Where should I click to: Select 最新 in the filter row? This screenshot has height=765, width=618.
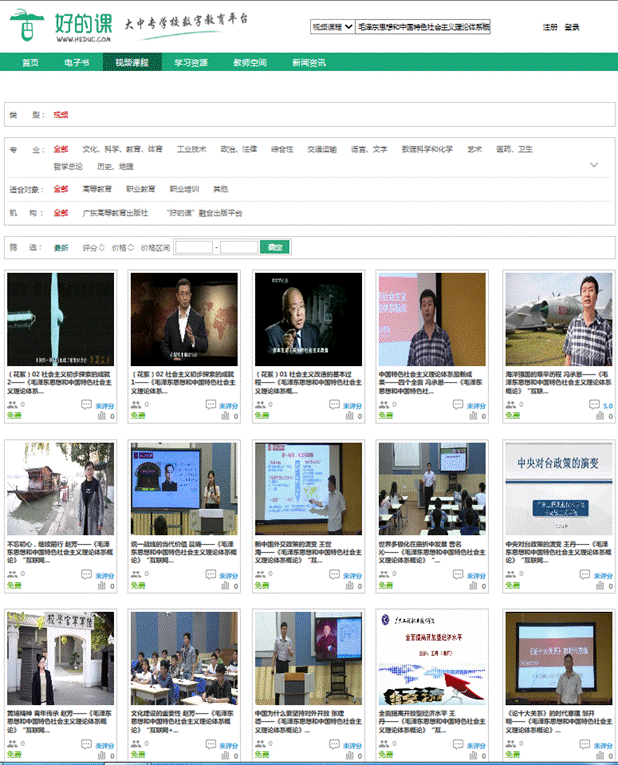click(x=61, y=247)
